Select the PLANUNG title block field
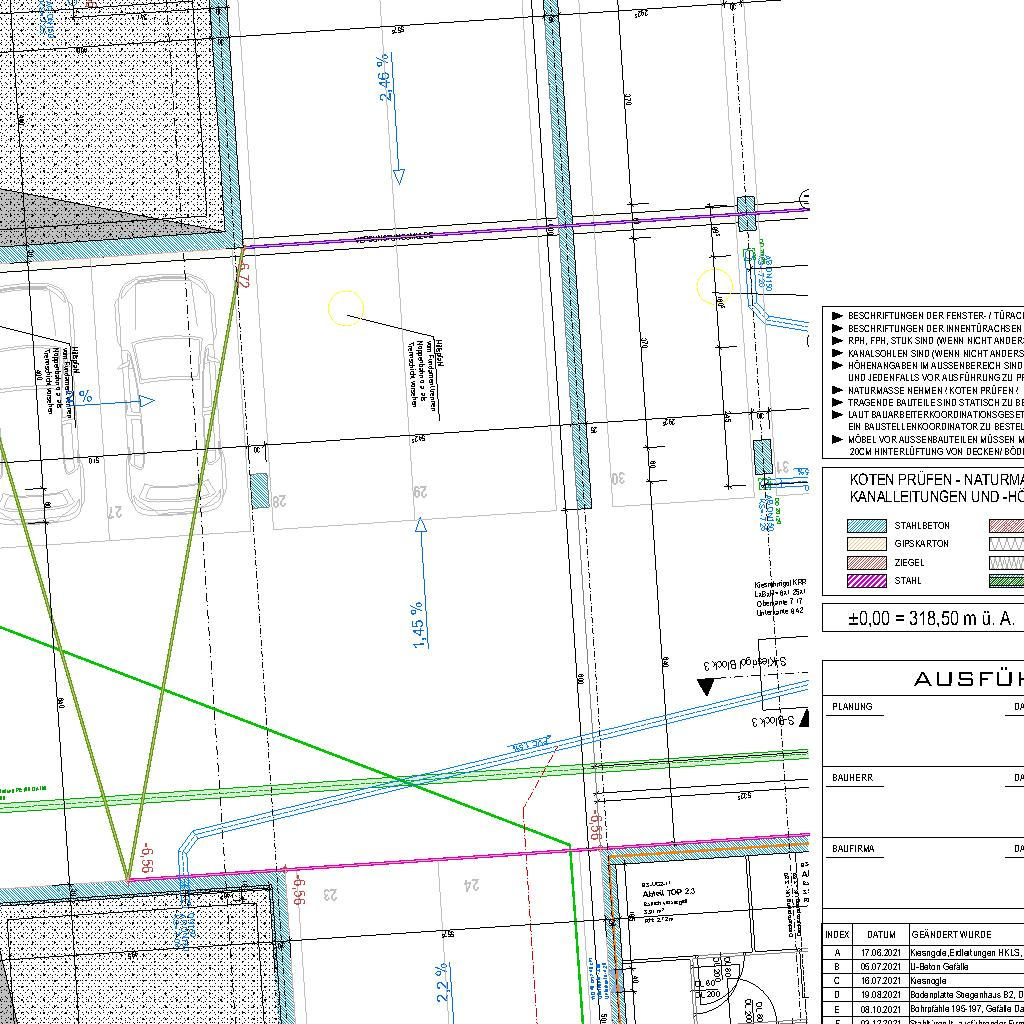The height and width of the screenshot is (1024, 1024). coord(852,707)
